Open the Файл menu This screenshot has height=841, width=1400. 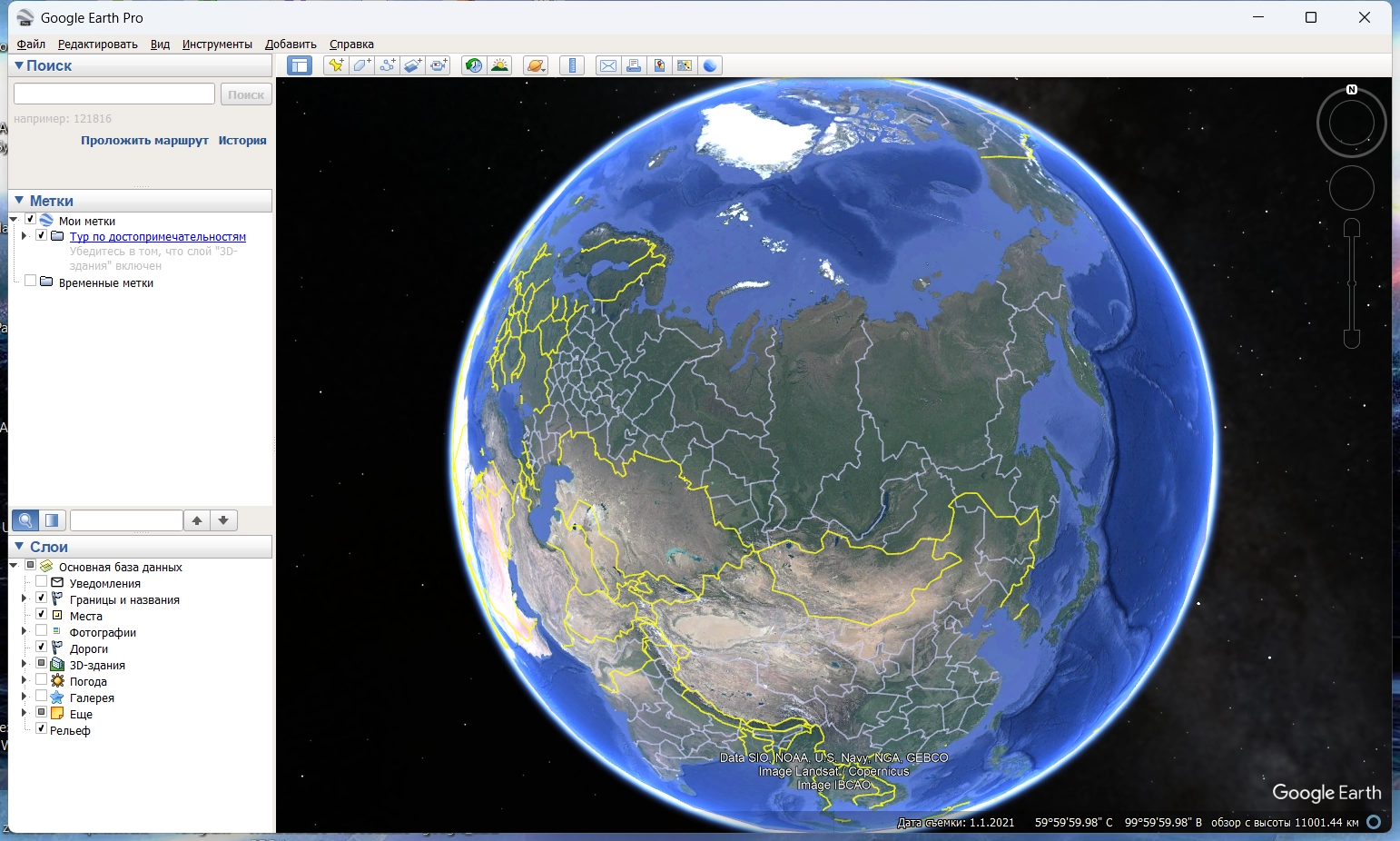pos(31,44)
